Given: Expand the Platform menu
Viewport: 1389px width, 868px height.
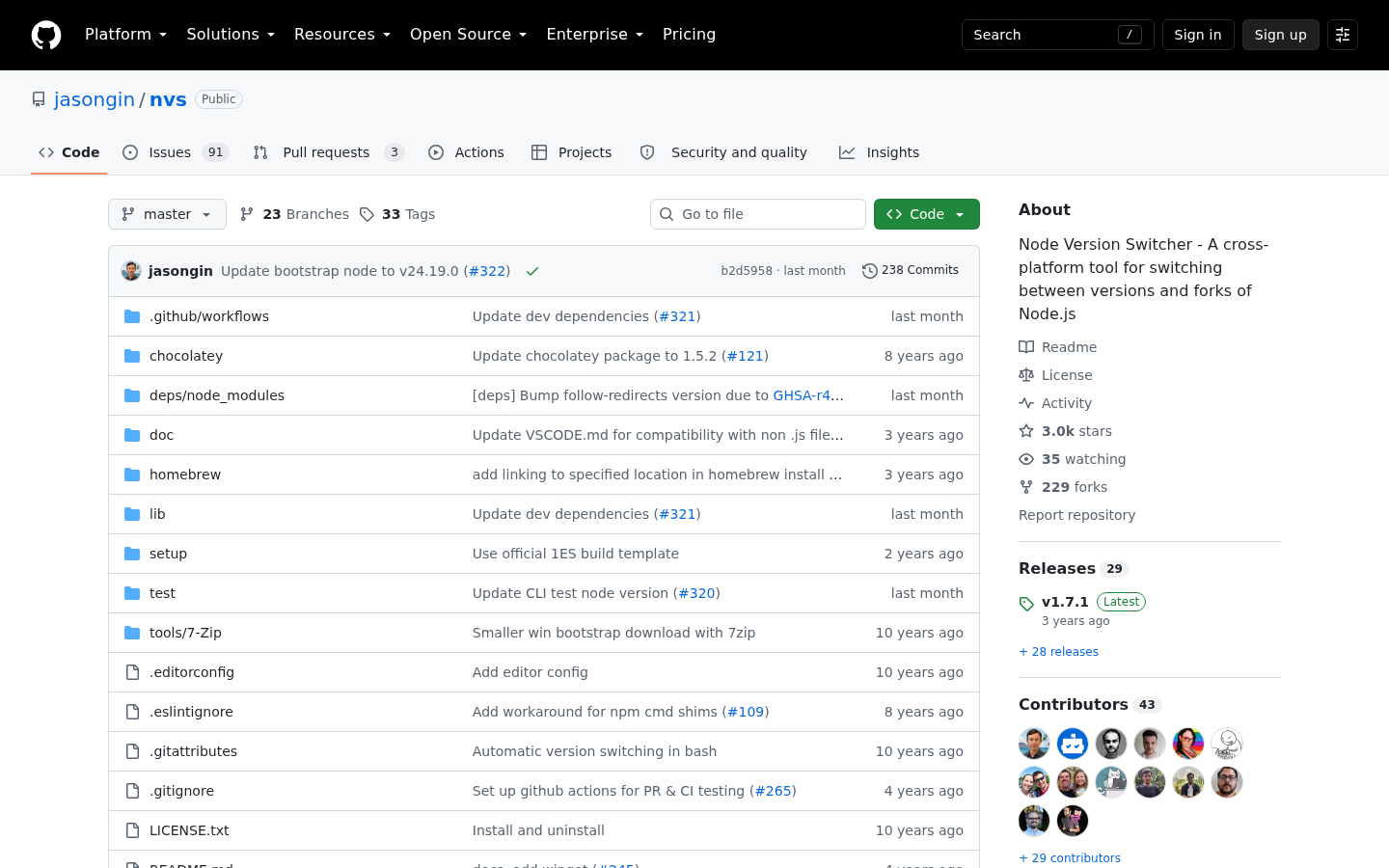Looking at the screenshot, I should 125,35.
